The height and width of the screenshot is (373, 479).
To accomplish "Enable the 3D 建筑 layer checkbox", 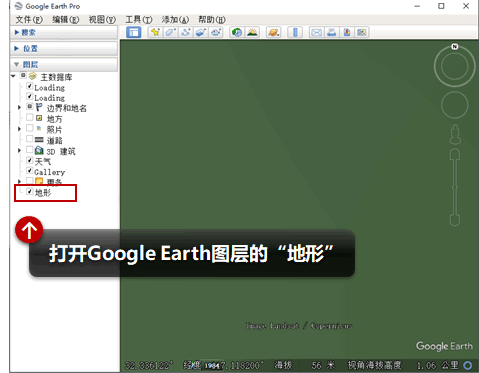I will (x=30, y=149).
